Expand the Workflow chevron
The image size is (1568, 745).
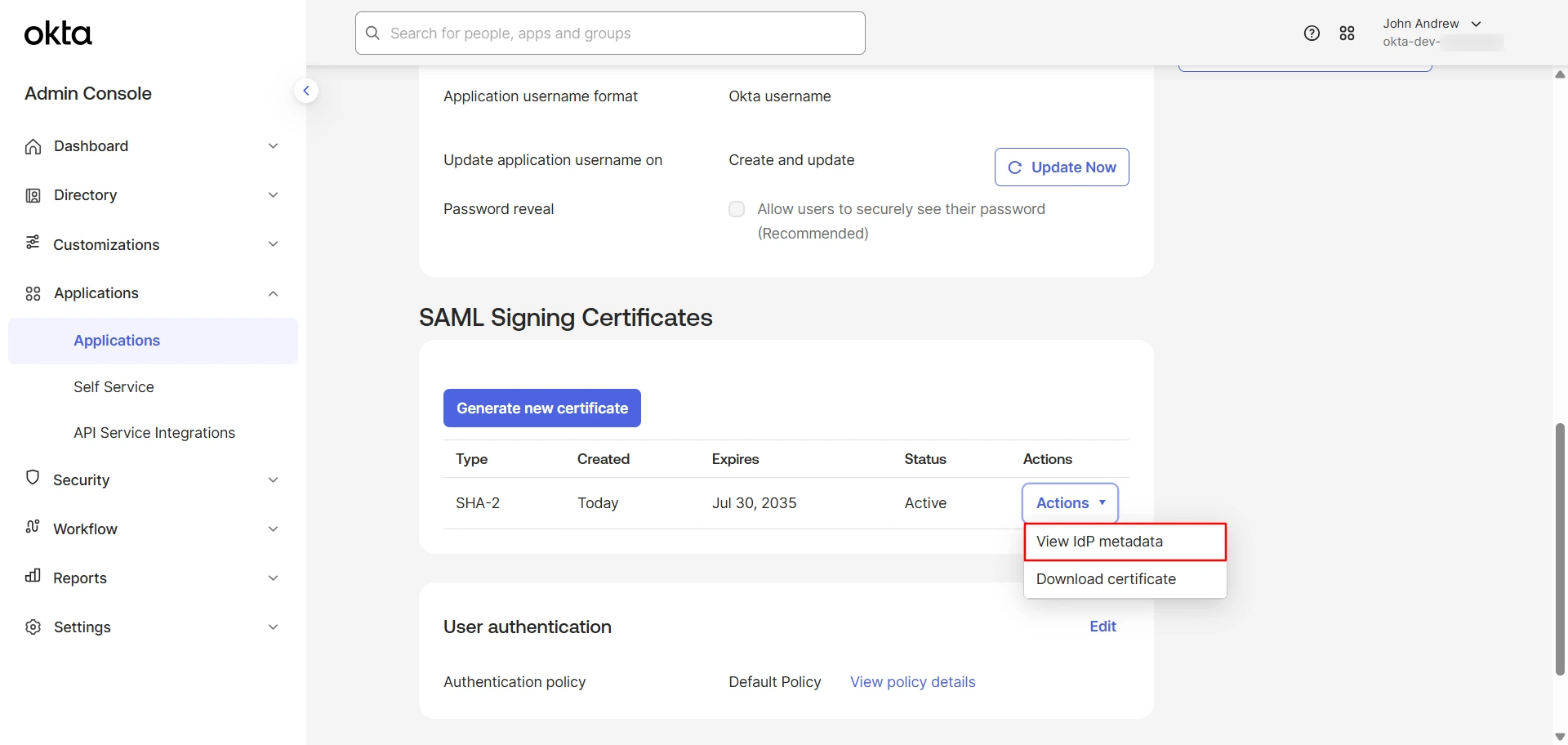pos(274,529)
